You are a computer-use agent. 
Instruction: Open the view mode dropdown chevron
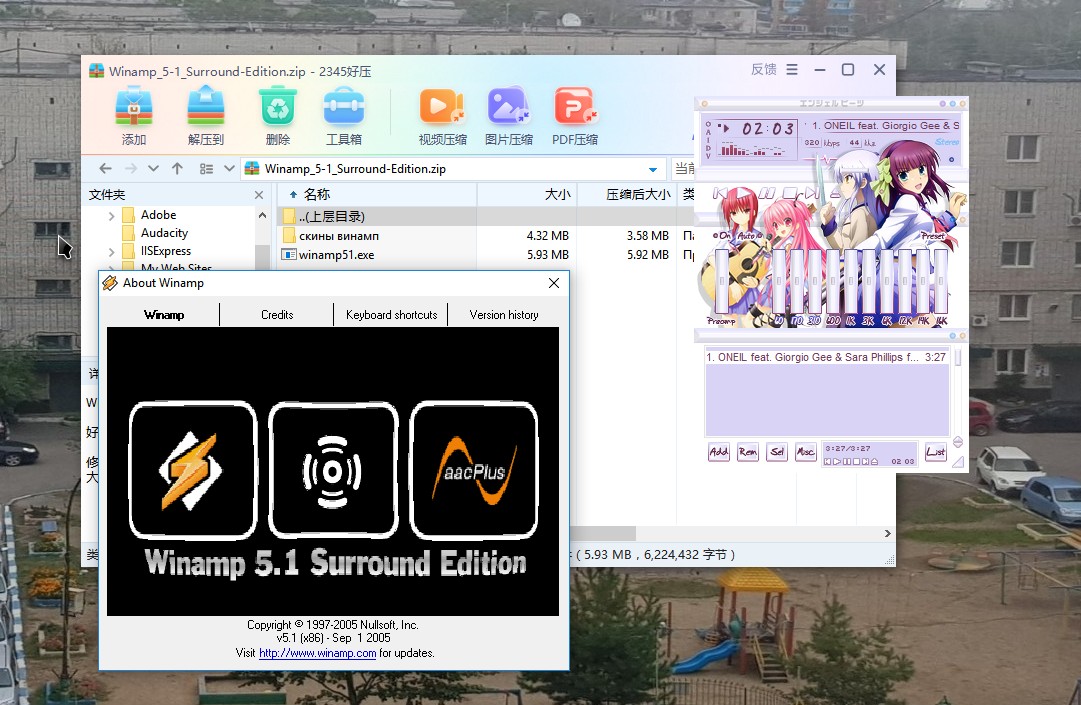(x=229, y=168)
